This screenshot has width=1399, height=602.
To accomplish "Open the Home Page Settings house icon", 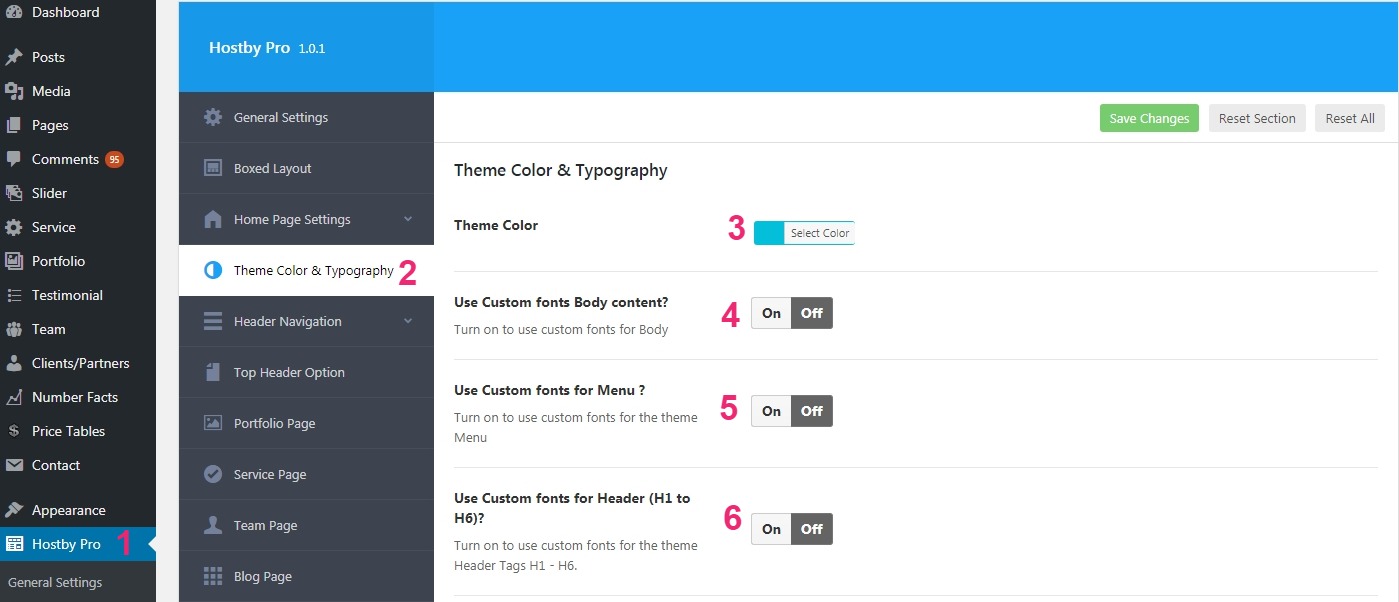I will (x=213, y=219).
